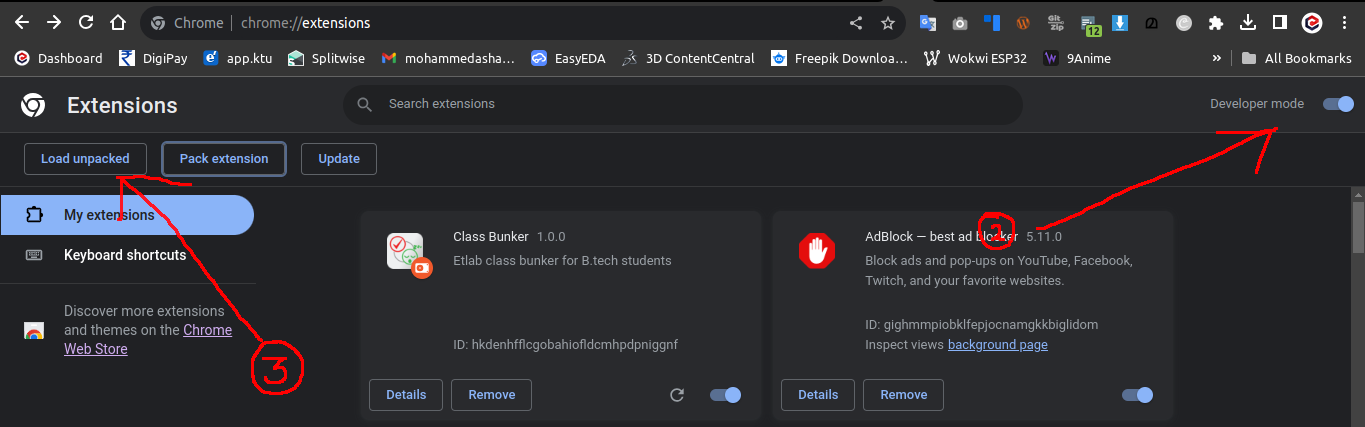This screenshot has width=1365, height=427.
Task: Open the app.ktu bookmark
Action: (x=239, y=58)
